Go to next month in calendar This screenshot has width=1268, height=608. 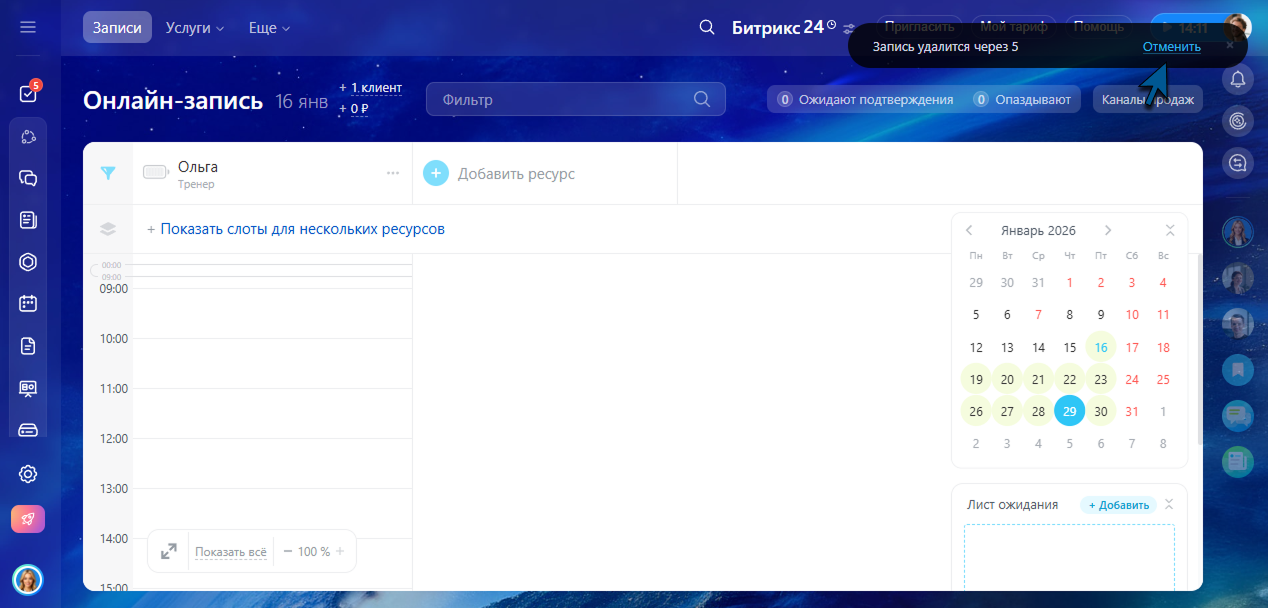tap(1108, 230)
